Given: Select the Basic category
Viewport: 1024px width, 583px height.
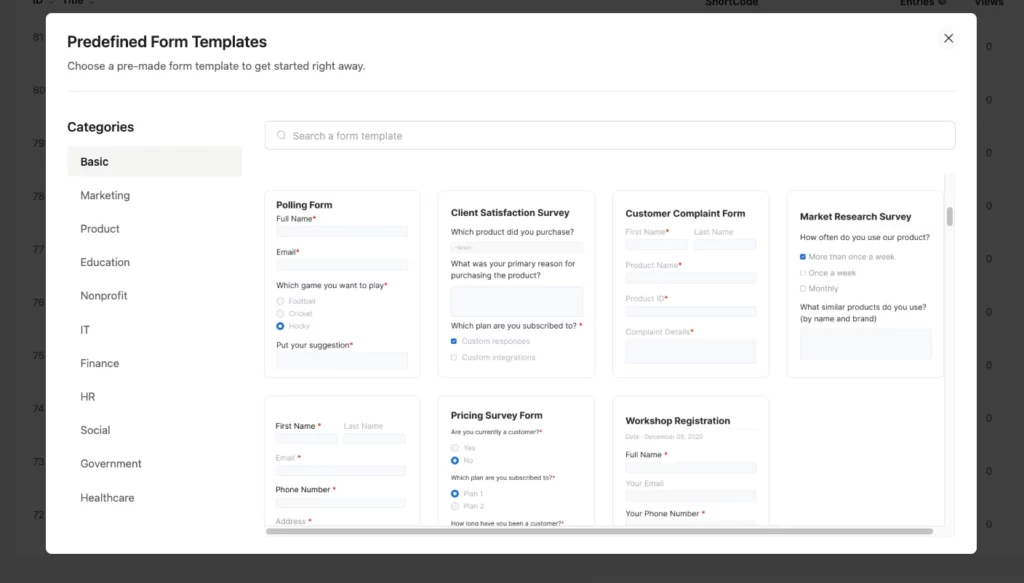Looking at the screenshot, I should (155, 161).
